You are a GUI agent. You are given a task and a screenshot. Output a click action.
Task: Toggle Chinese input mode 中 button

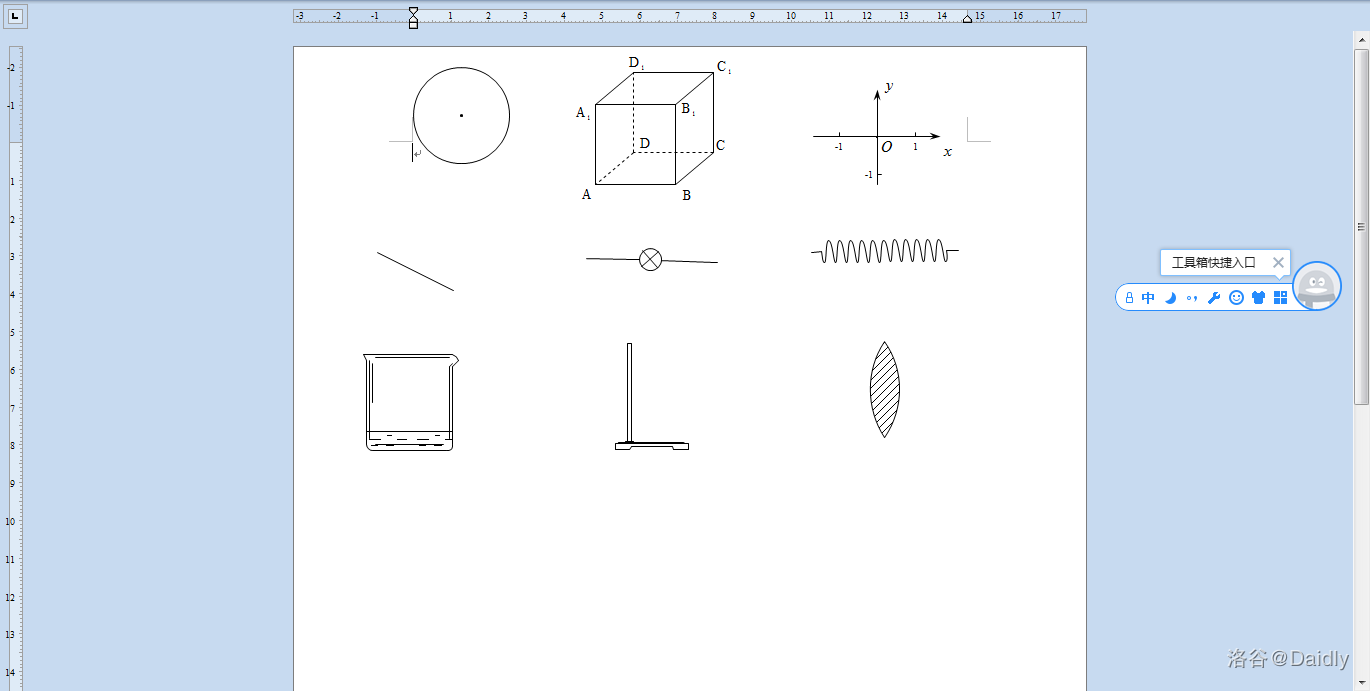click(1148, 298)
